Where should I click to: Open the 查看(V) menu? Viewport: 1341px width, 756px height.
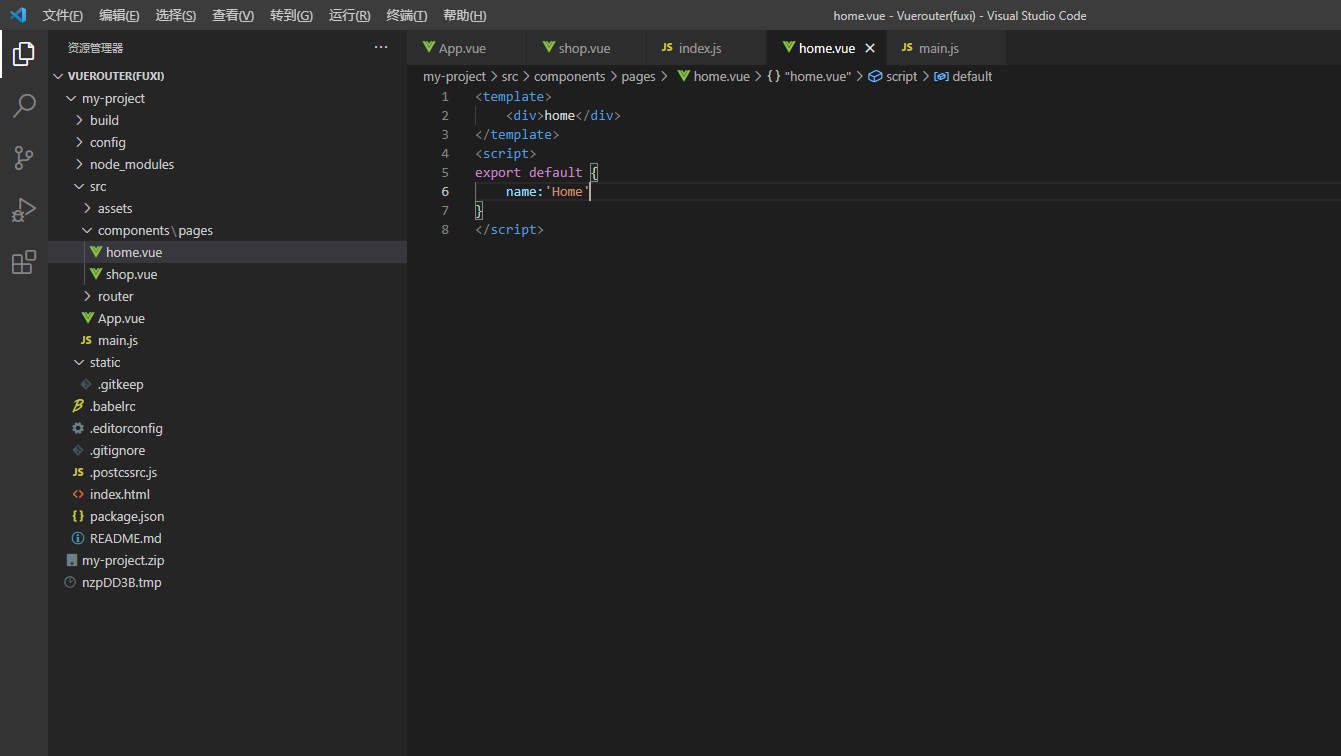coord(233,16)
